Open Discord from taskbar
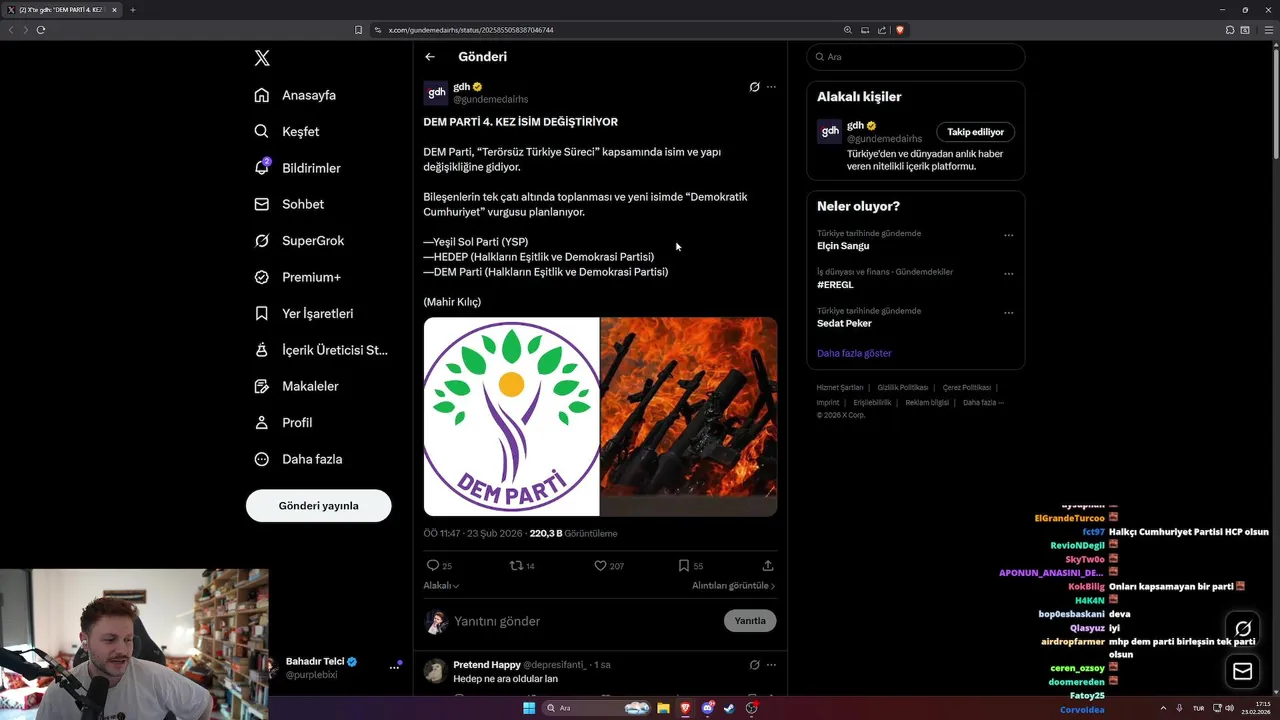Screen dimensions: 1280x720 [x=707, y=708]
